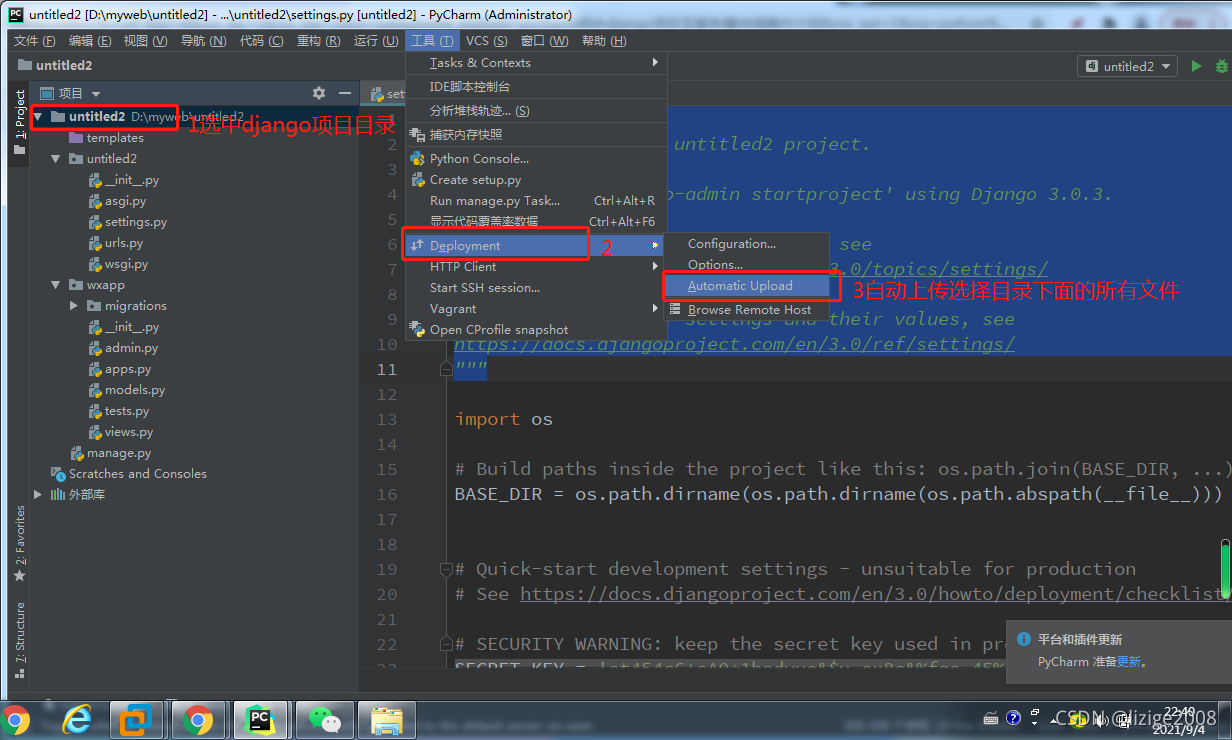
Task: Open the 1: Project side tool tab
Action: click(19, 122)
